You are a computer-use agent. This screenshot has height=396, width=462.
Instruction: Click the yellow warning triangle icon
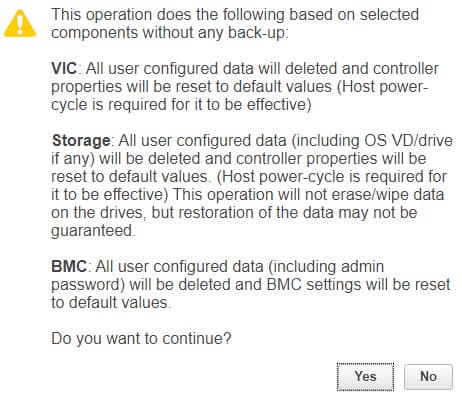pyautogui.click(x=20, y=23)
